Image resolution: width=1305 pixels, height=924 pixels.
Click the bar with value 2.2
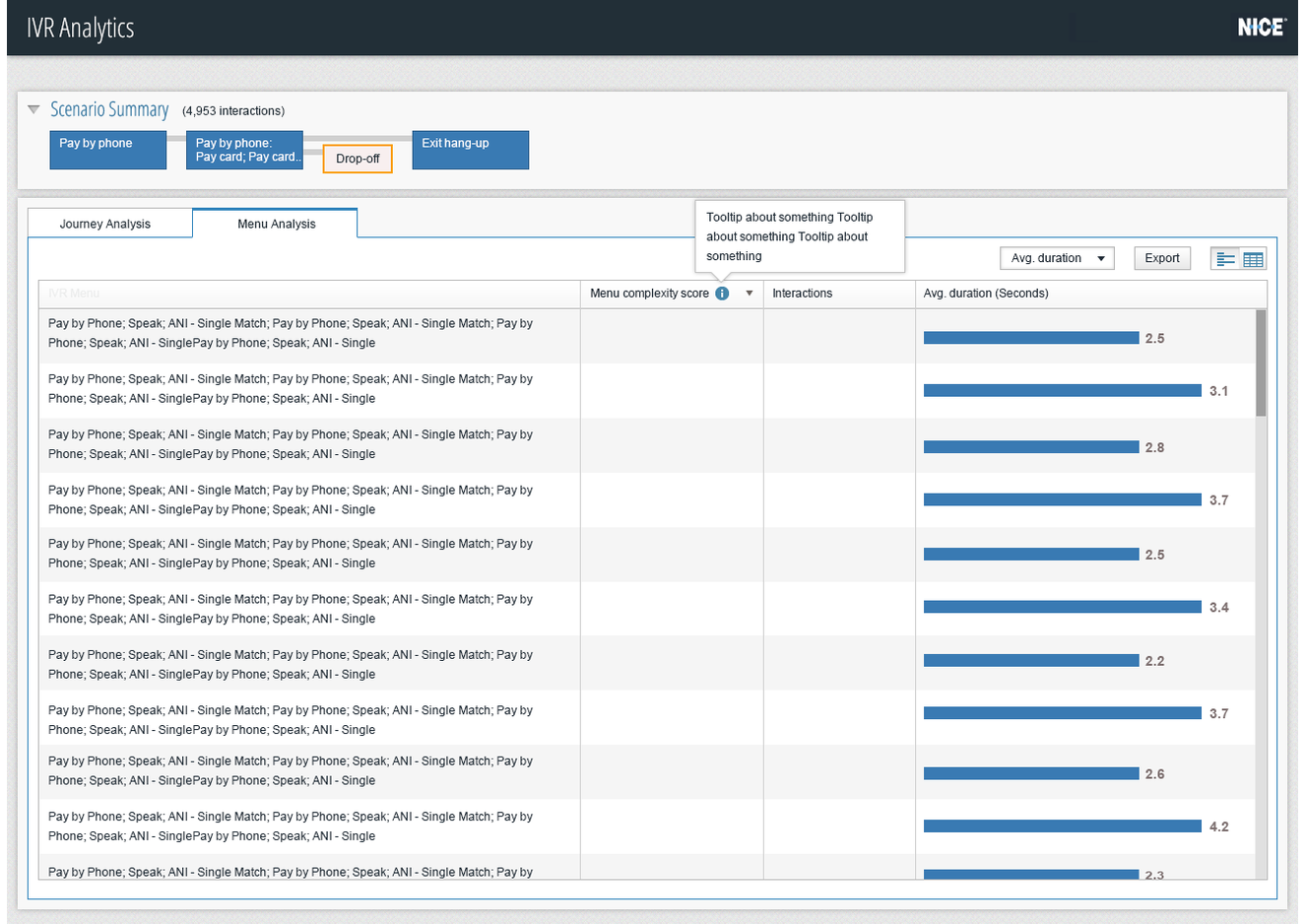1031,661
